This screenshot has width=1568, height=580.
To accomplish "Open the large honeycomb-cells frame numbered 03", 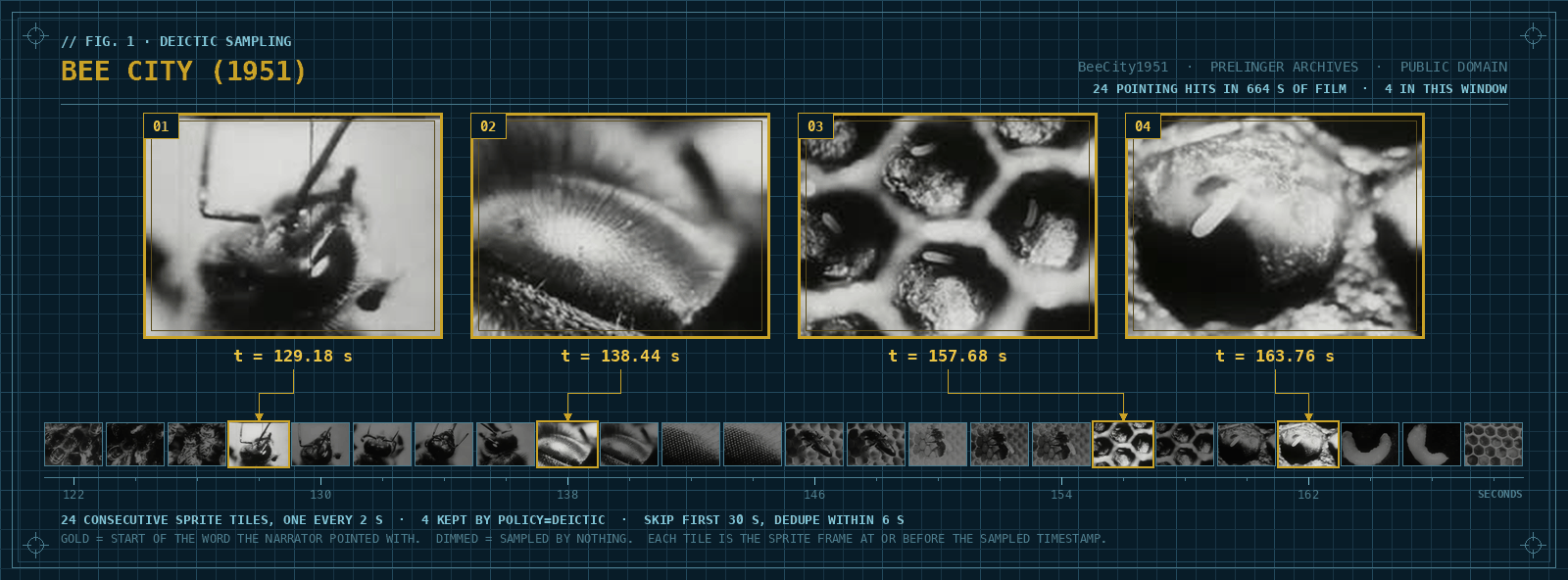I will (x=948, y=226).
